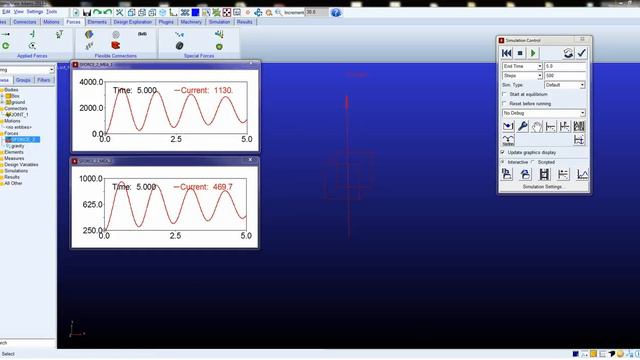Click the Save database icon in toolbar
The image size is (640, 360).
87,13
